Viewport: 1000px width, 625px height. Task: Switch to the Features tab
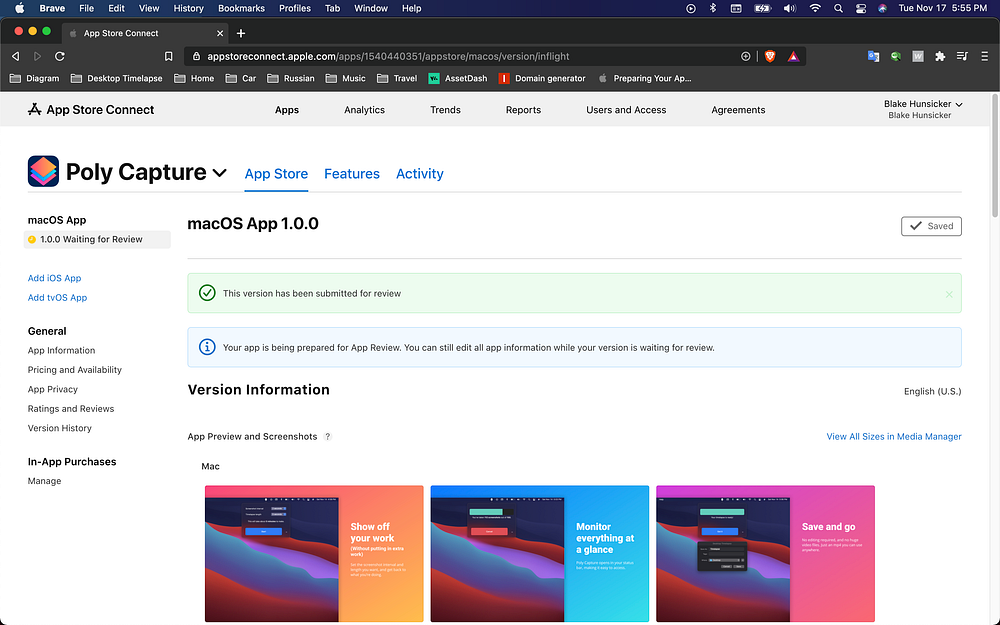(x=352, y=174)
